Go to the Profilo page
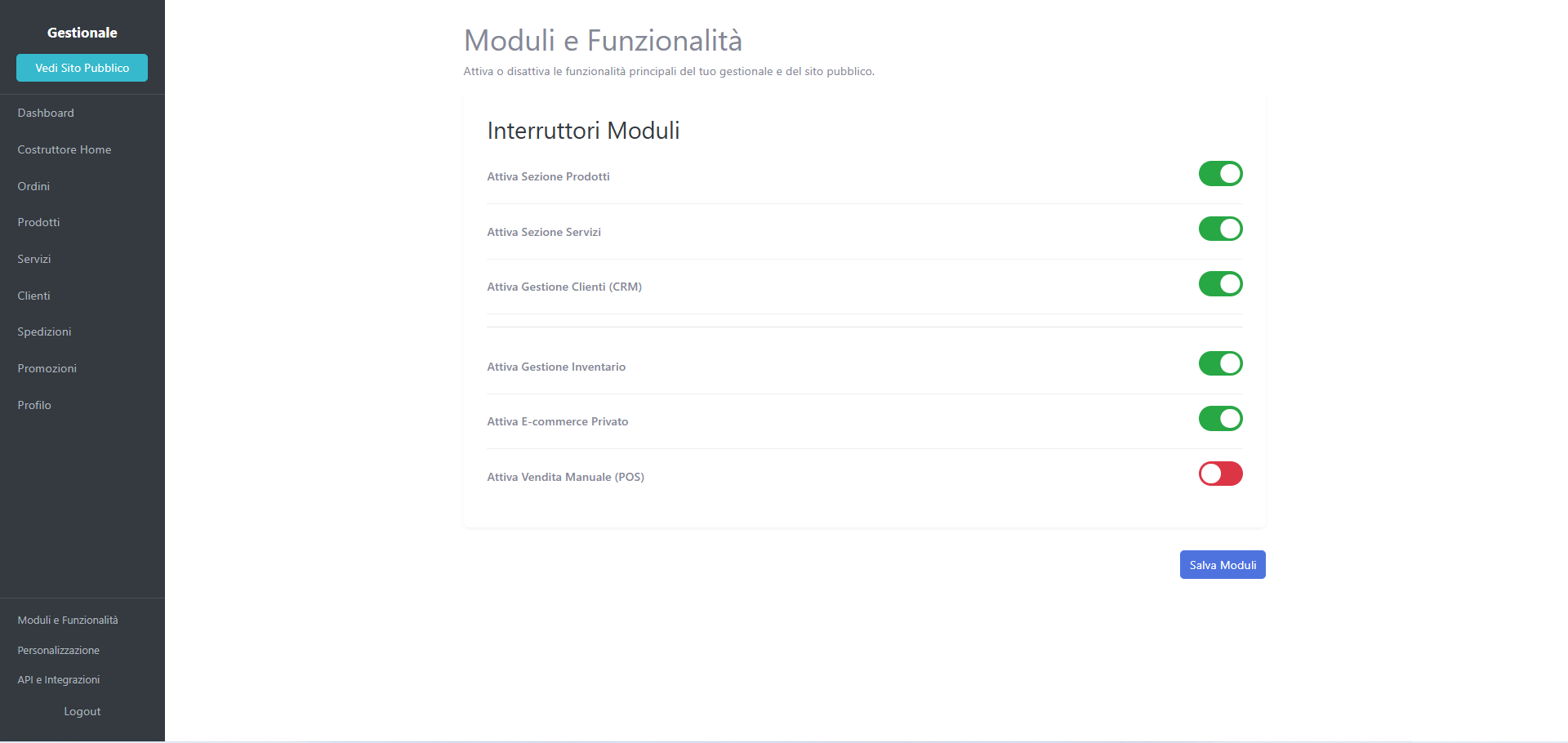Screen dimensions: 1568x743 point(33,405)
